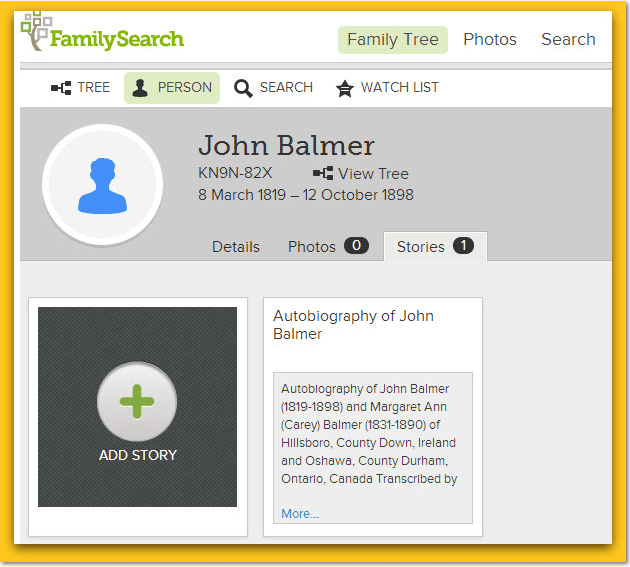Screen dimensions: 630x567
Task: Open the Search top menu item
Action: coord(568,39)
